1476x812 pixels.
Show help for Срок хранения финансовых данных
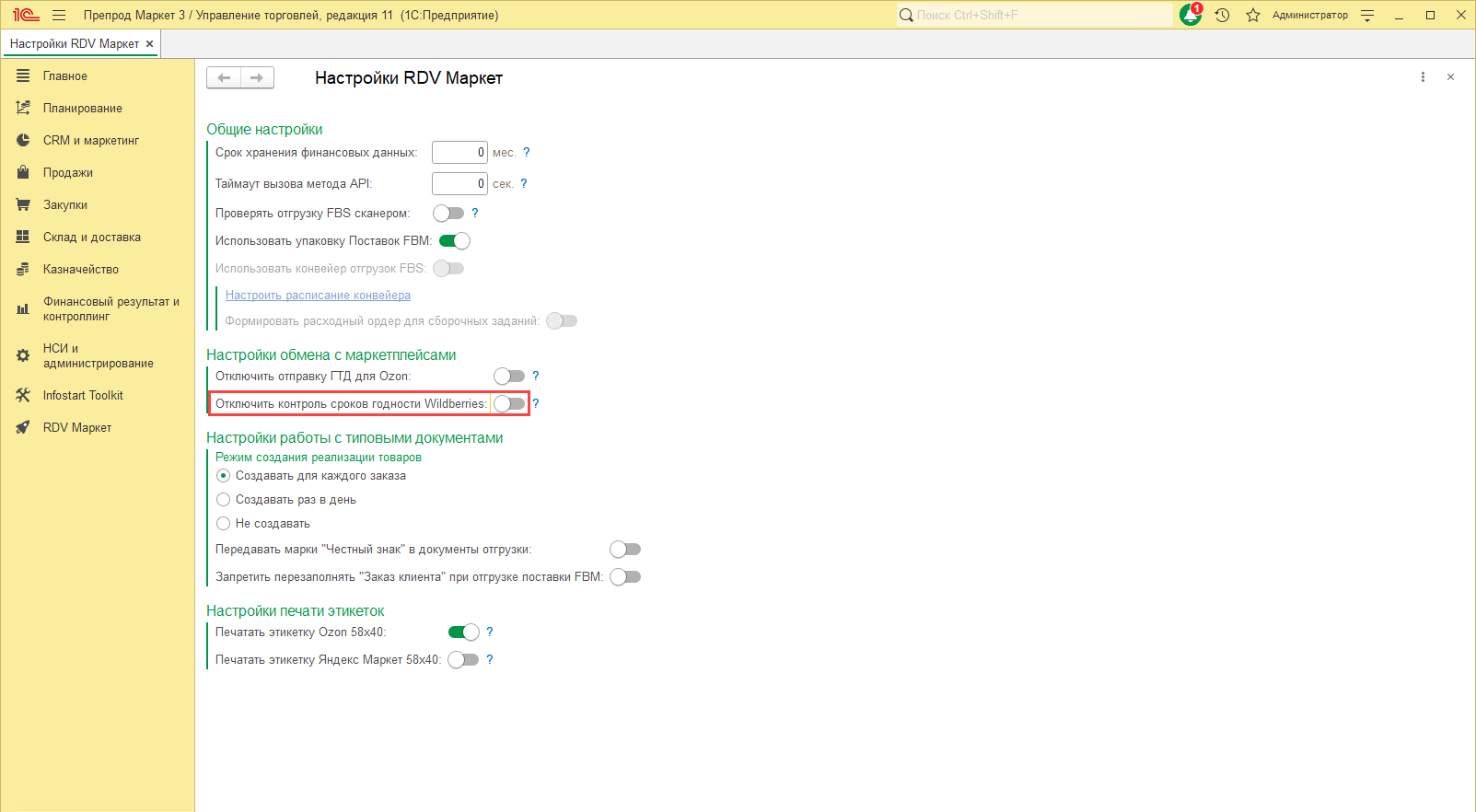(527, 152)
